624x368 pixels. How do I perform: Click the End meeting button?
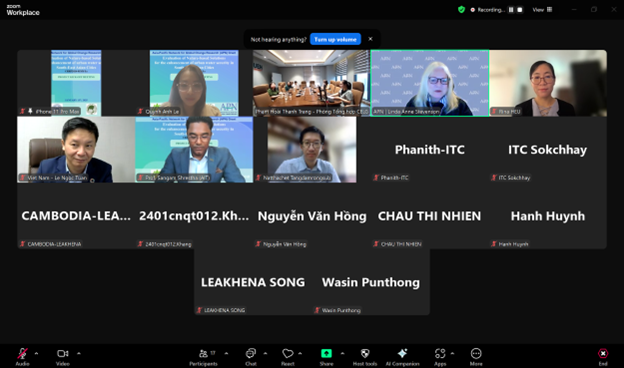[603, 356]
